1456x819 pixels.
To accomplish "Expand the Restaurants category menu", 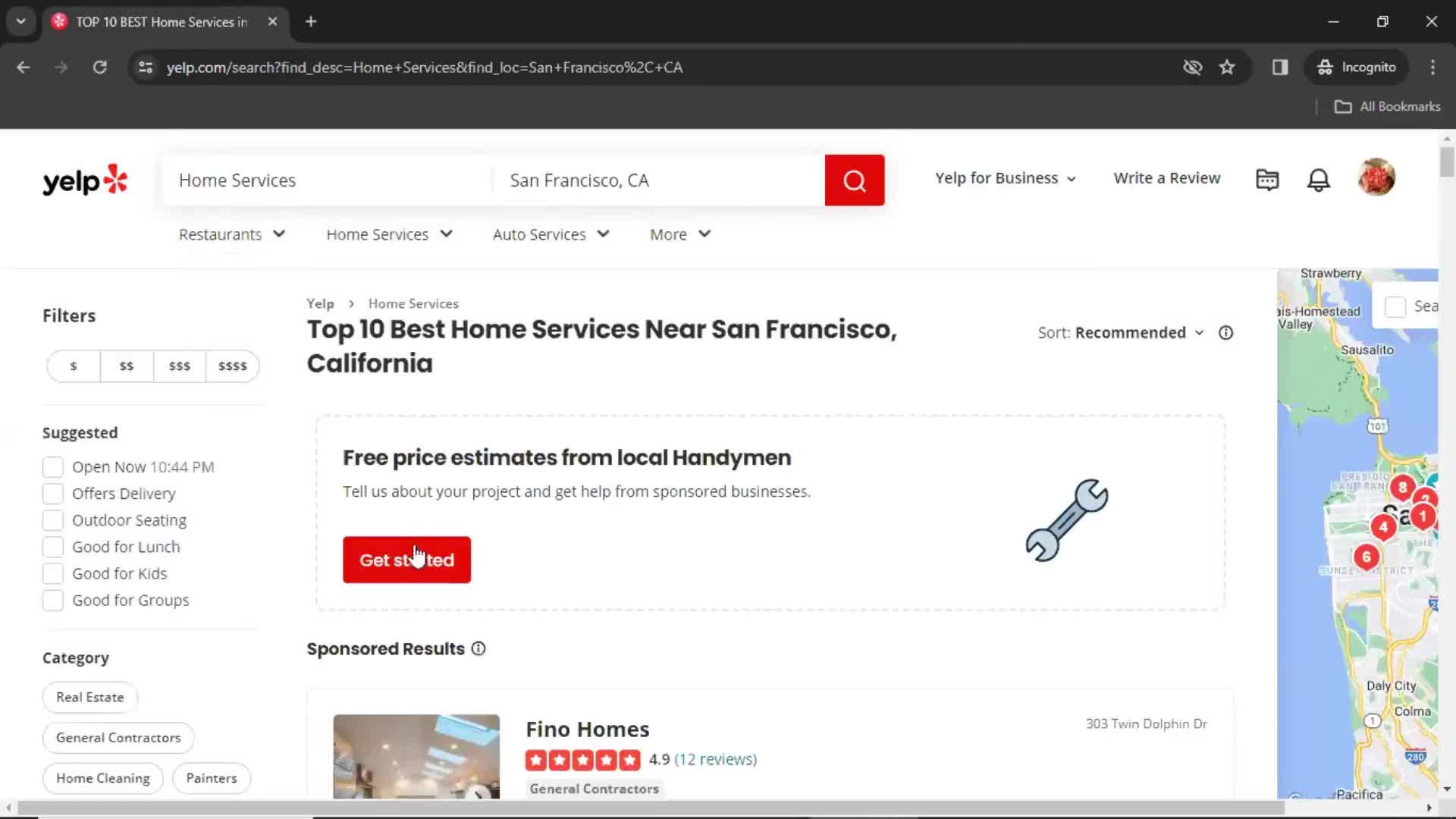I will click(232, 234).
